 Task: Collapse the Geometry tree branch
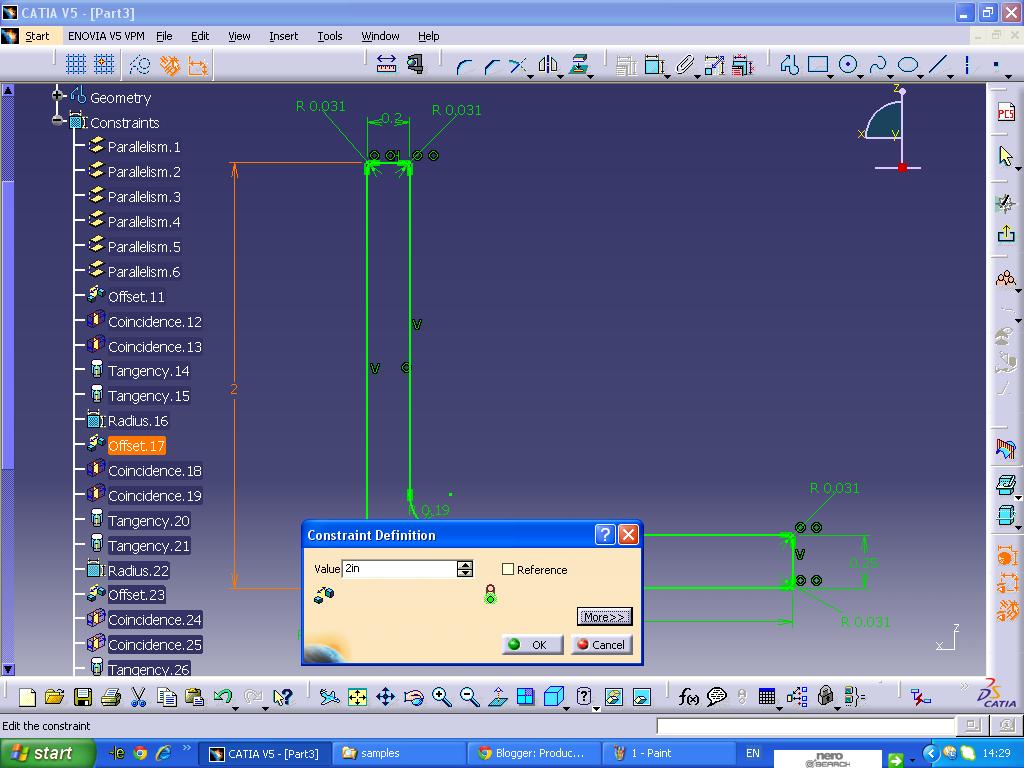click(55, 97)
